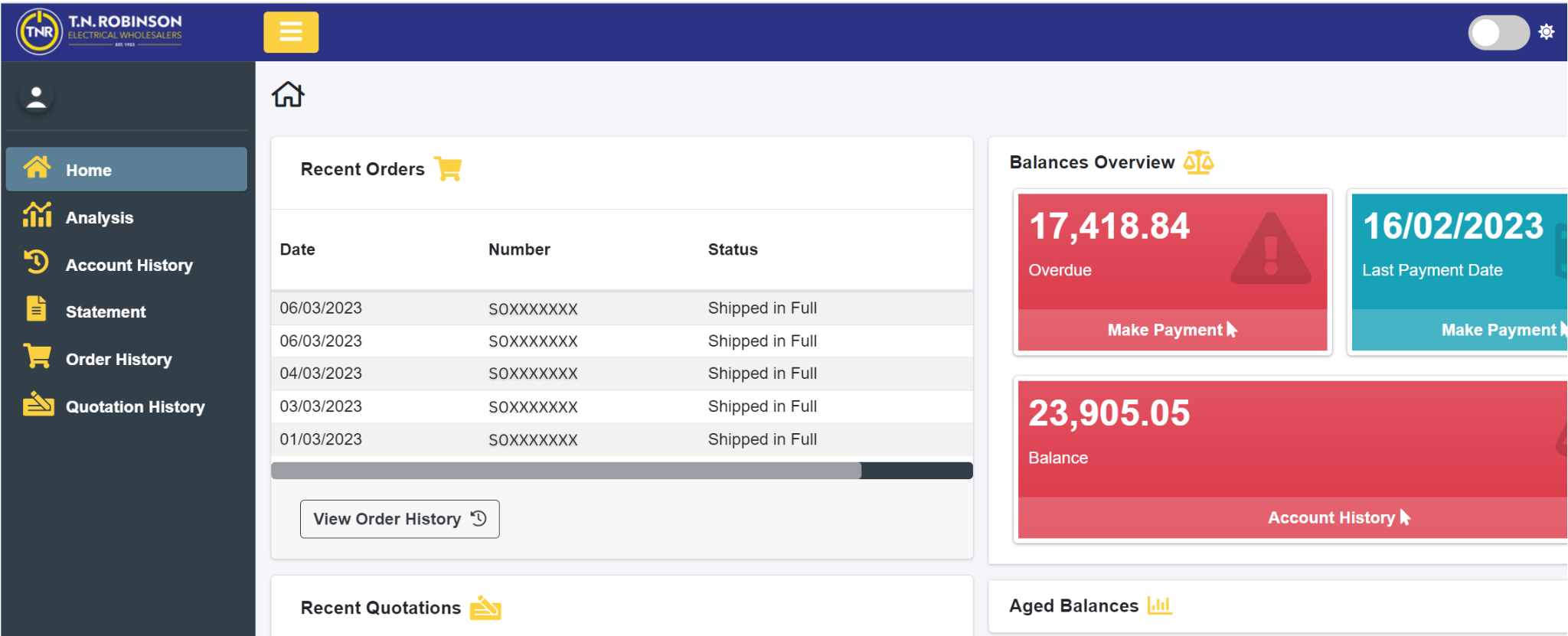Click the Balances Overview heading
This screenshot has height=636, width=1568.
point(1092,162)
